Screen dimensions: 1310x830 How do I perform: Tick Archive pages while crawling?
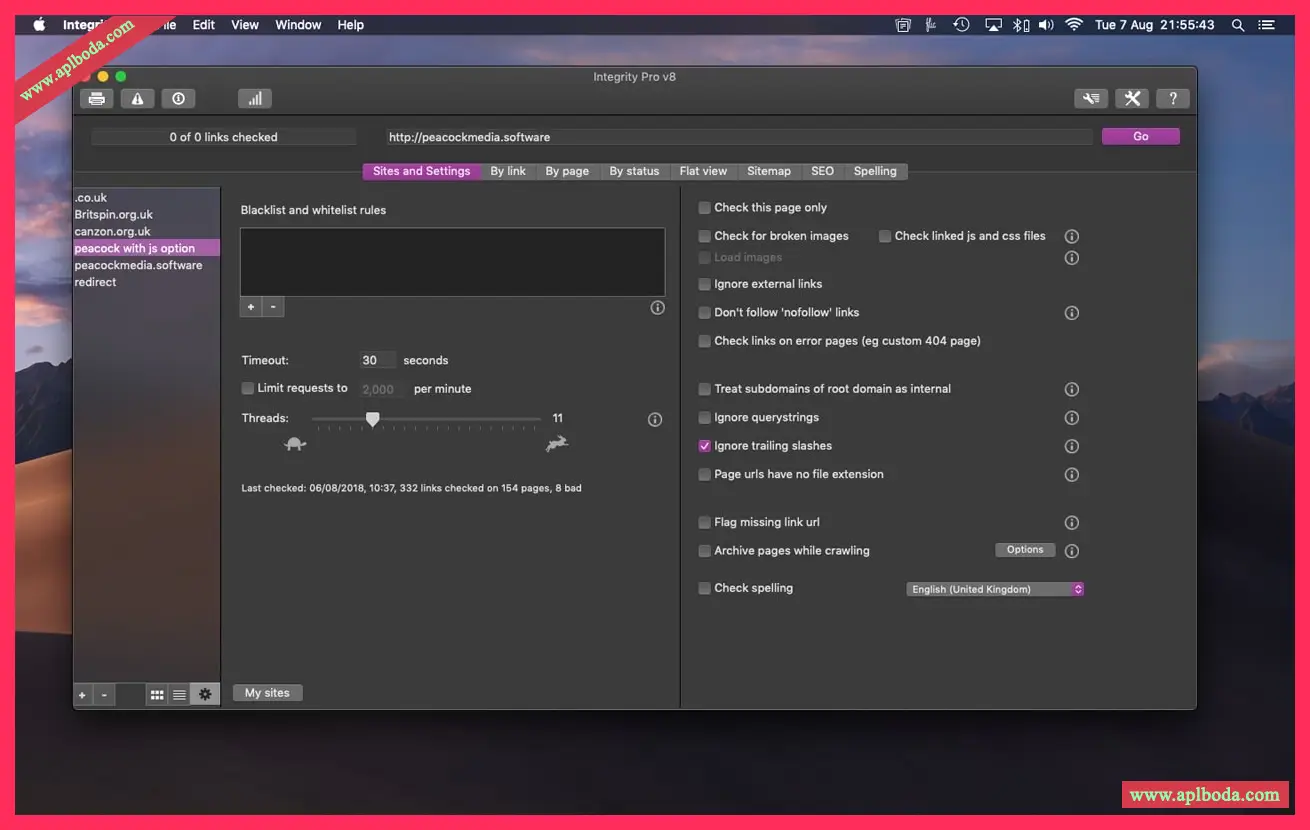[705, 551]
